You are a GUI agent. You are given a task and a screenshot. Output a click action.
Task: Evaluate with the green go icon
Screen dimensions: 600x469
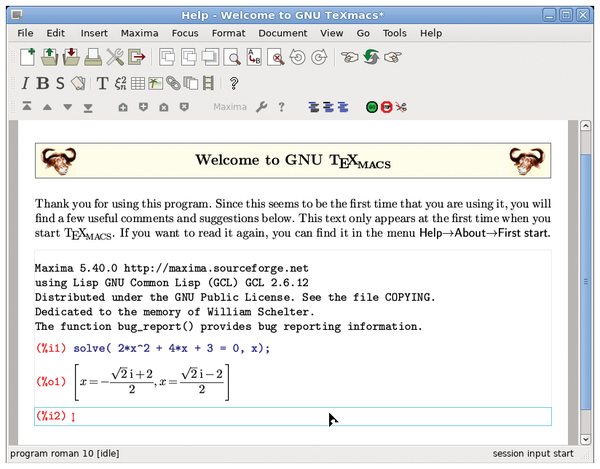pyautogui.click(x=372, y=107)
